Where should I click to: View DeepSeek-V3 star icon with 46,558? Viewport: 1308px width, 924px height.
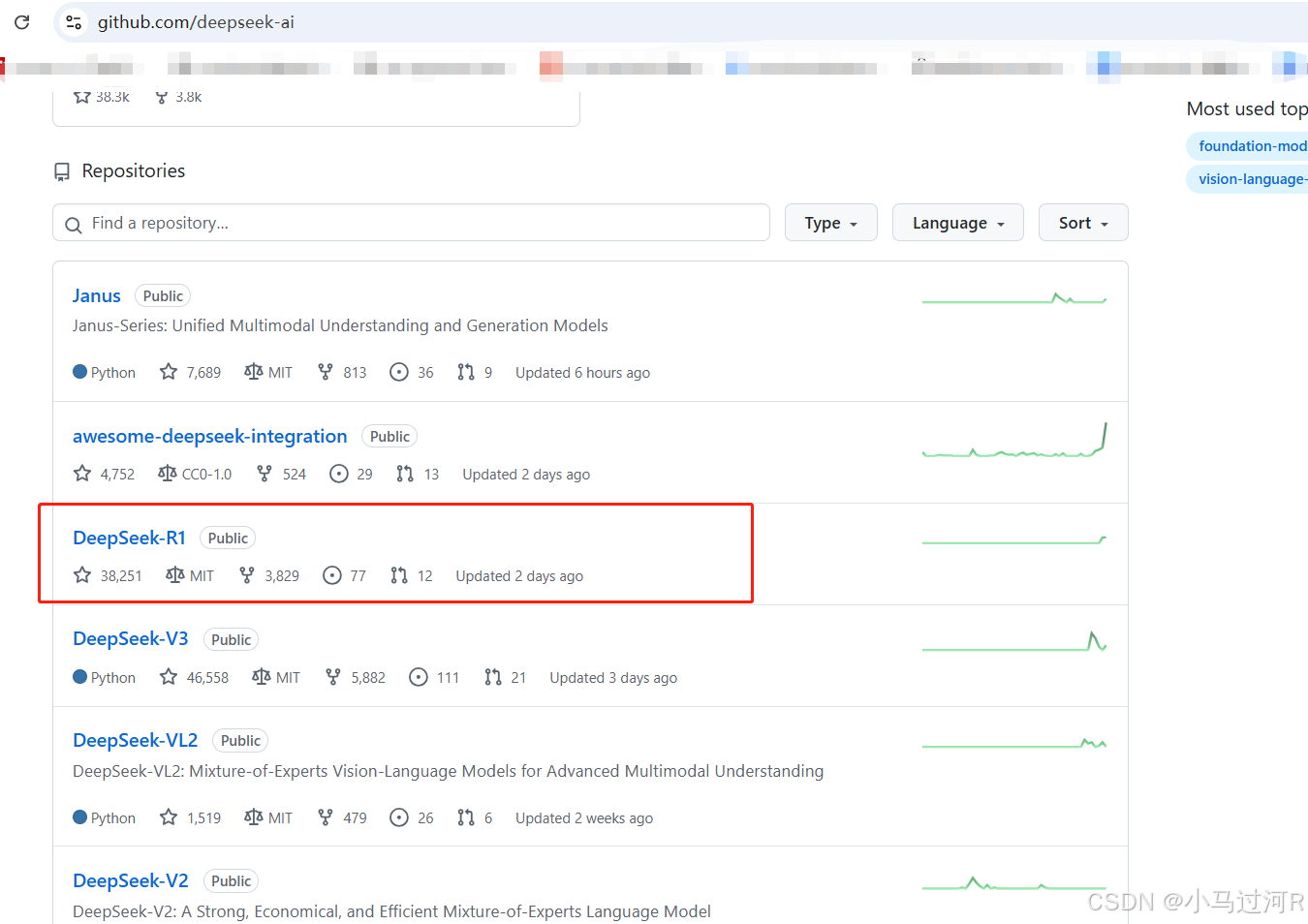click(169, 677)
